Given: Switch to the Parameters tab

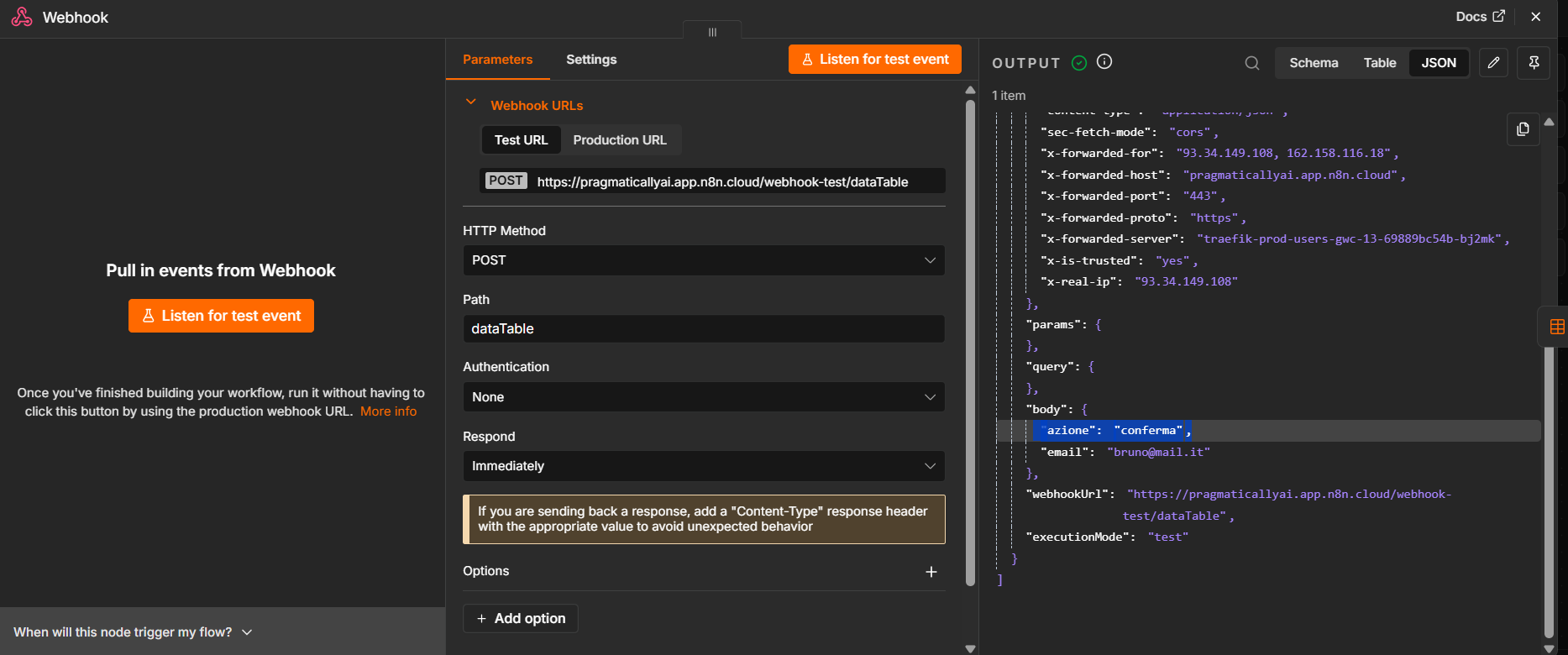Looking at the screenshot, I should click(x=497, y=60).
